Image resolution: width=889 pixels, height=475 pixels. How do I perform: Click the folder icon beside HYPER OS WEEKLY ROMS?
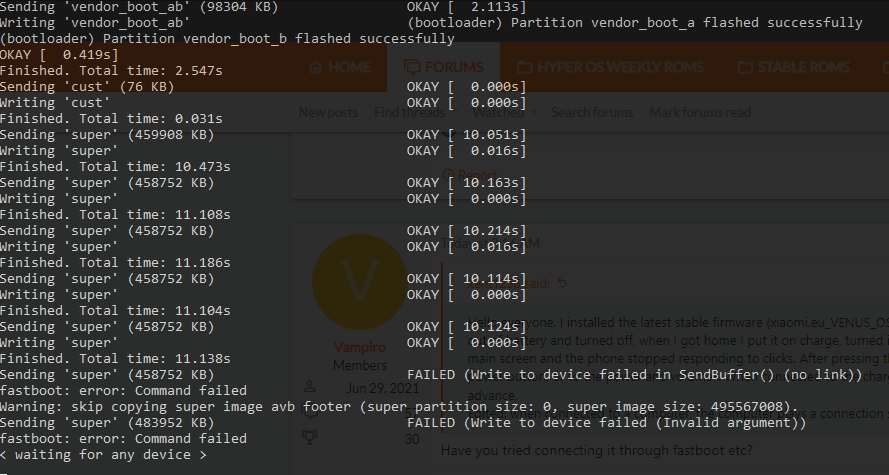[521, 68]
